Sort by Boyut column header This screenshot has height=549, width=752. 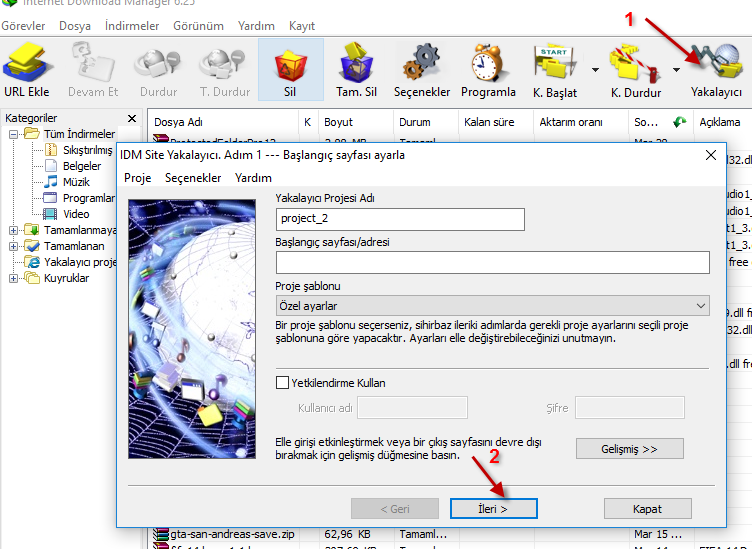pyautogui.click(x=356, y=122)
